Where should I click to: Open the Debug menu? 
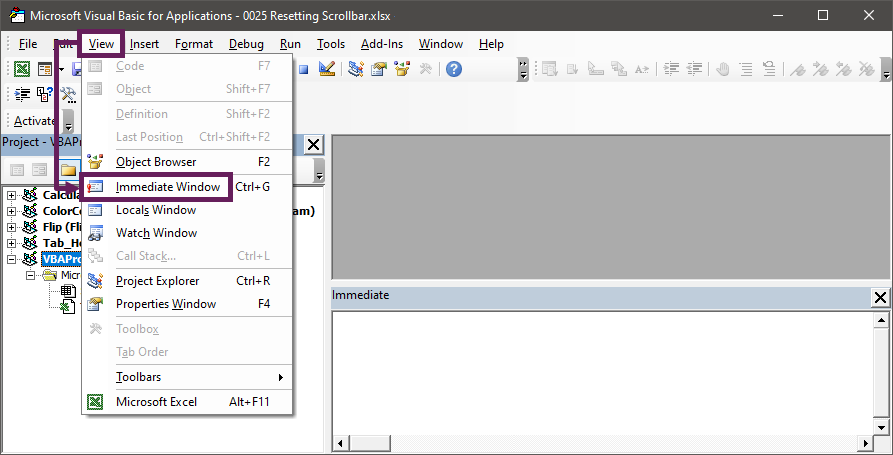[246, 44]
